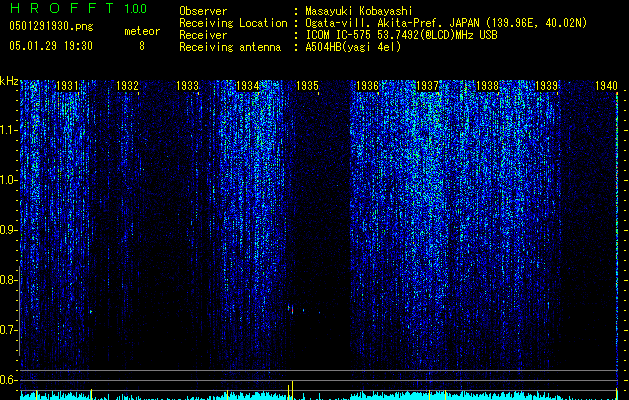Click the small echo dot near 1931 at 0.74 kHz

[91, 311]
